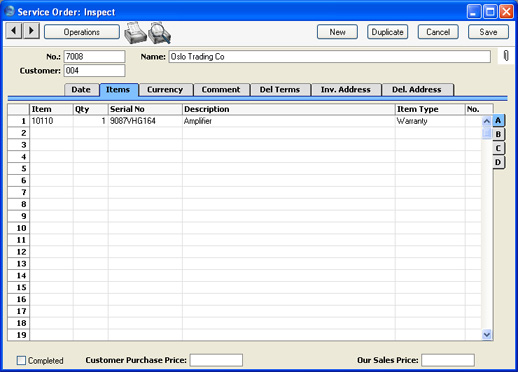Click the Qty cell of row 1
This screenshot has height=372, width=518.
tap(91, 121)
